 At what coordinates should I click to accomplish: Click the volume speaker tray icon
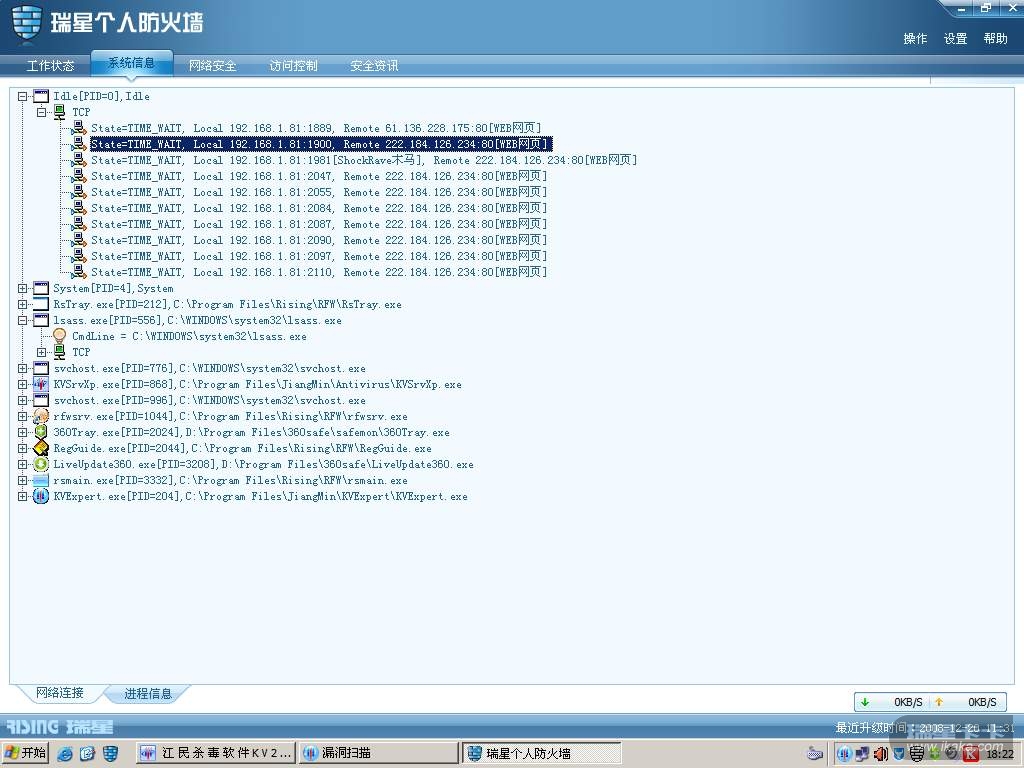[880, 754]
